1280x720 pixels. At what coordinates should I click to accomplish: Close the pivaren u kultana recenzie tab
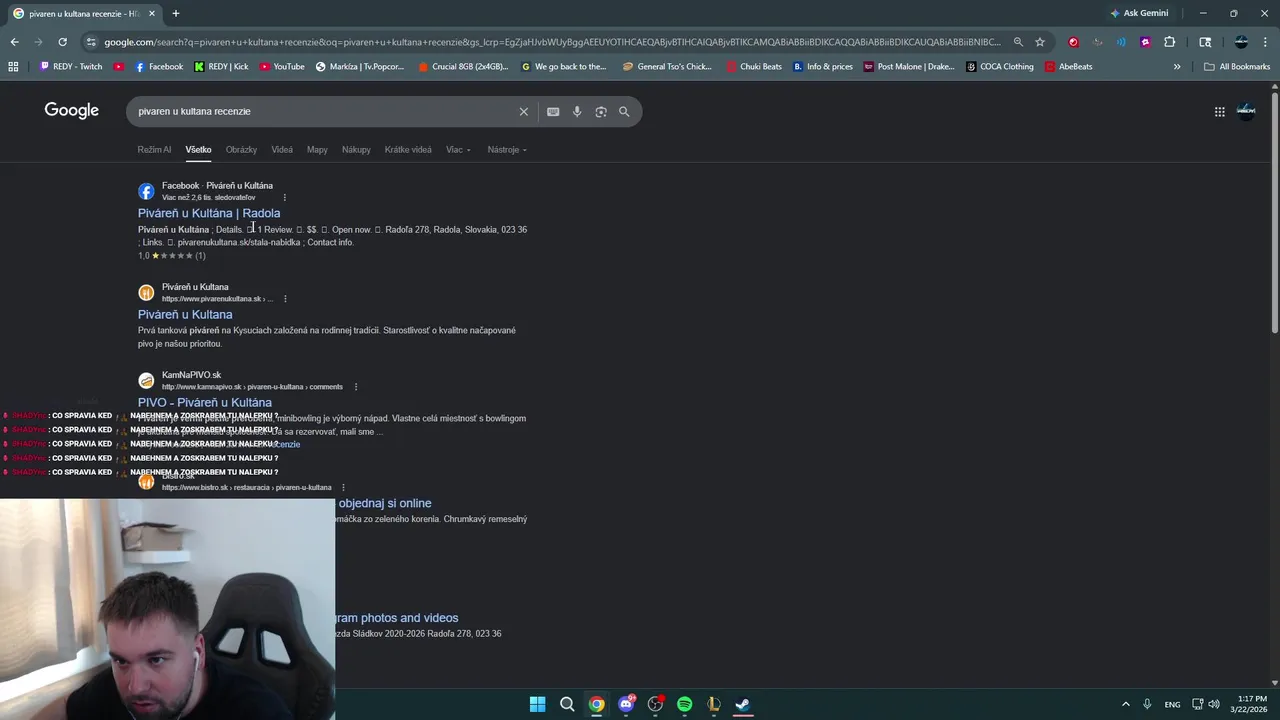pos(153,14)
